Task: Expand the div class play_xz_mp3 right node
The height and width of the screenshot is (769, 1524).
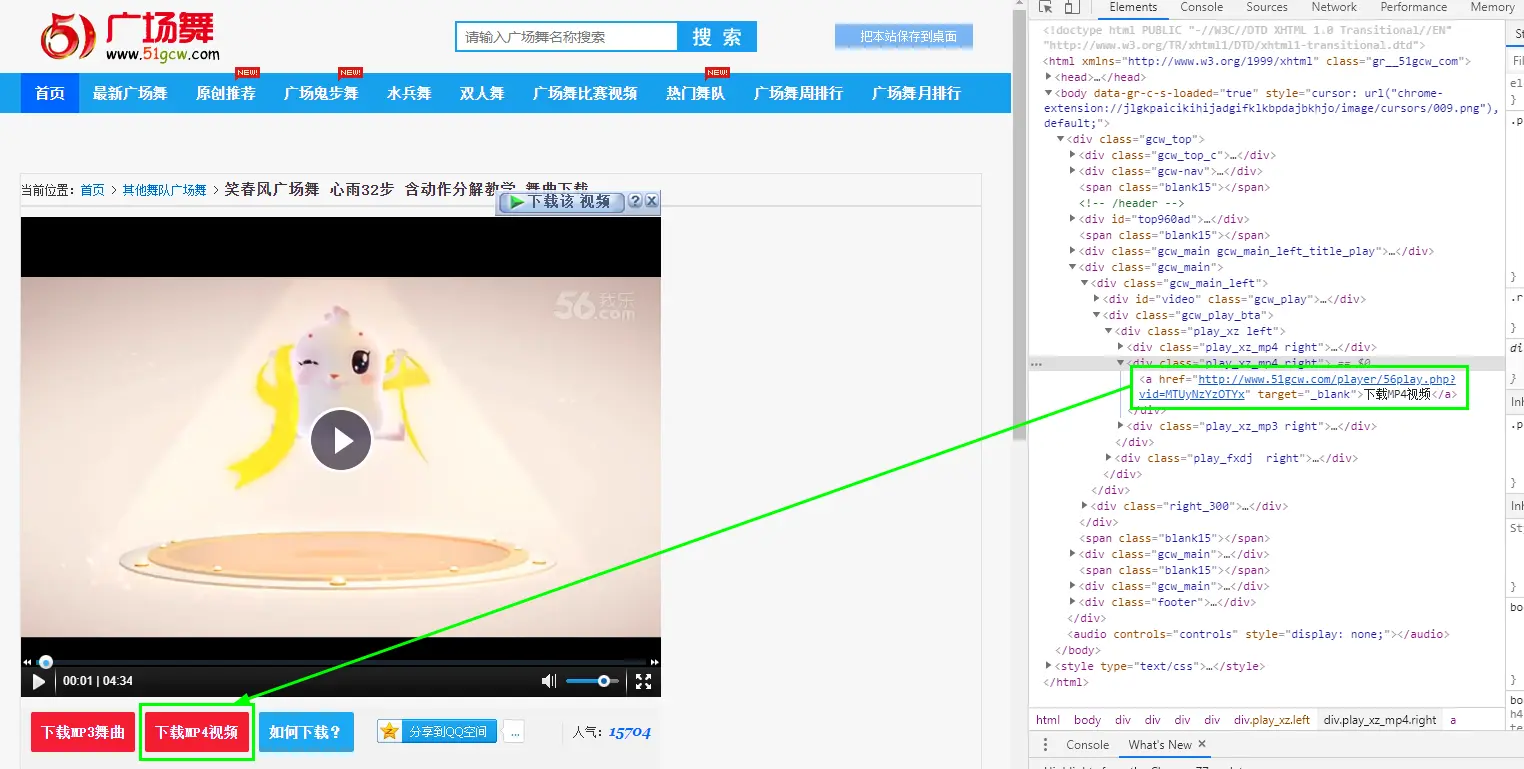Action: point(1121,426)
